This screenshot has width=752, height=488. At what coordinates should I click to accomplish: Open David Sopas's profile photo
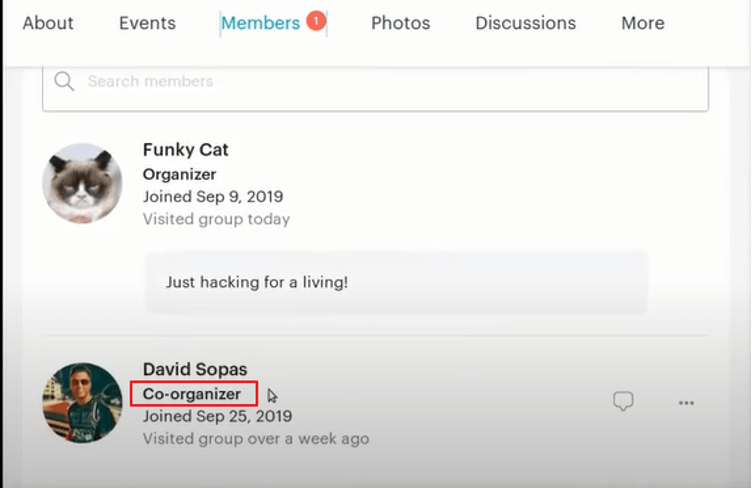82,403
